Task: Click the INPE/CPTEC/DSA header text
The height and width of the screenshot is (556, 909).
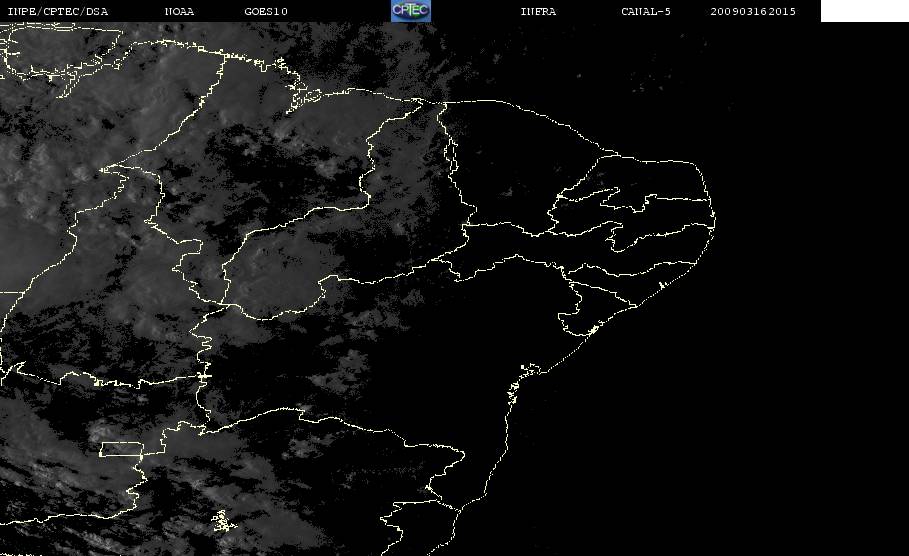Action: coord(57,11)
